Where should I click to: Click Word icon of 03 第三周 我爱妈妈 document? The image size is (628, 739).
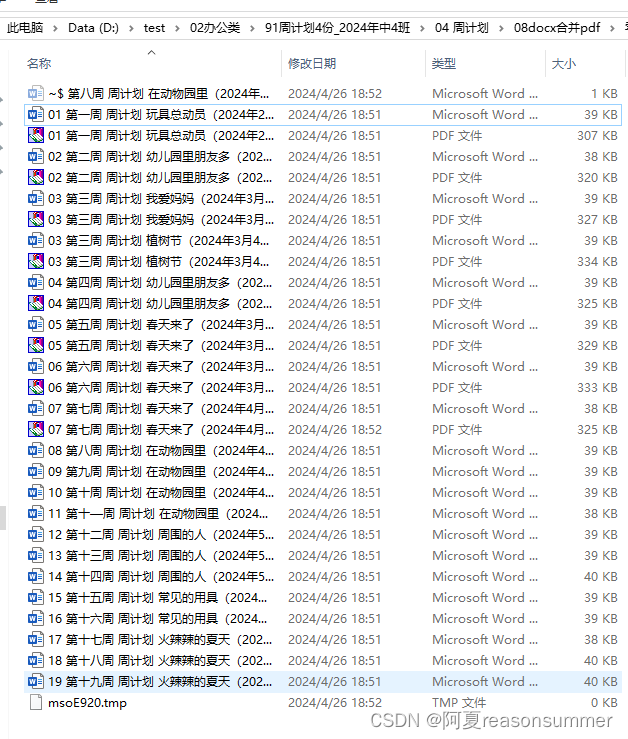pyautogui.click(x=36, y=198)
